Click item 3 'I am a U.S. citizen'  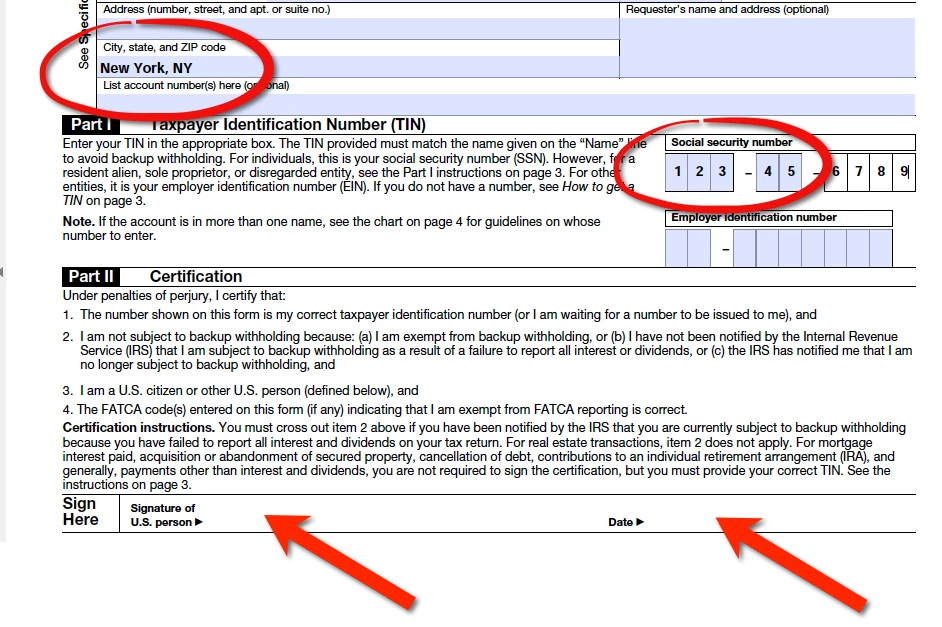click(240, 390)
